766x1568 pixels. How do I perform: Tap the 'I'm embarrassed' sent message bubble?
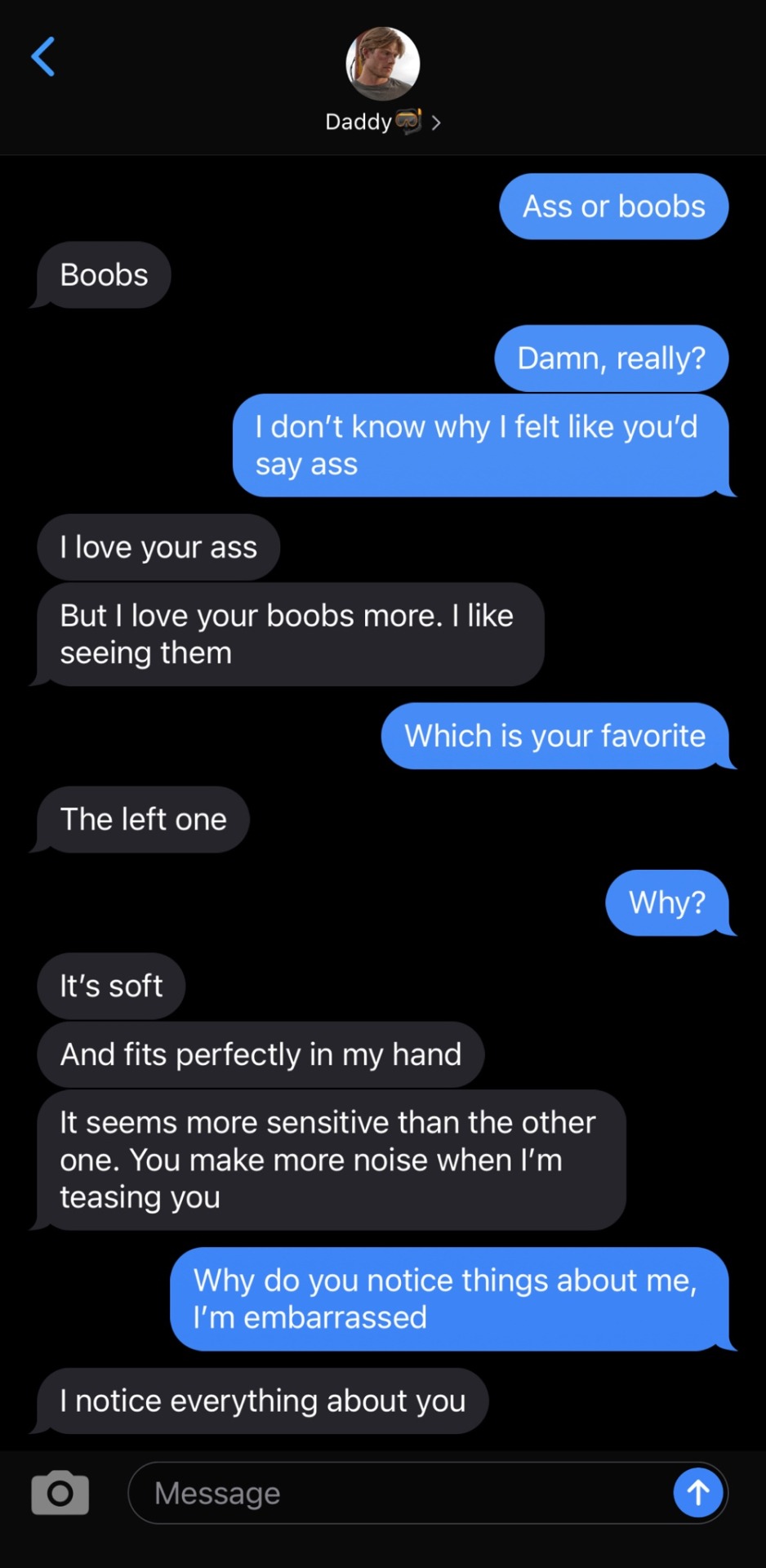pos(453,1298)
